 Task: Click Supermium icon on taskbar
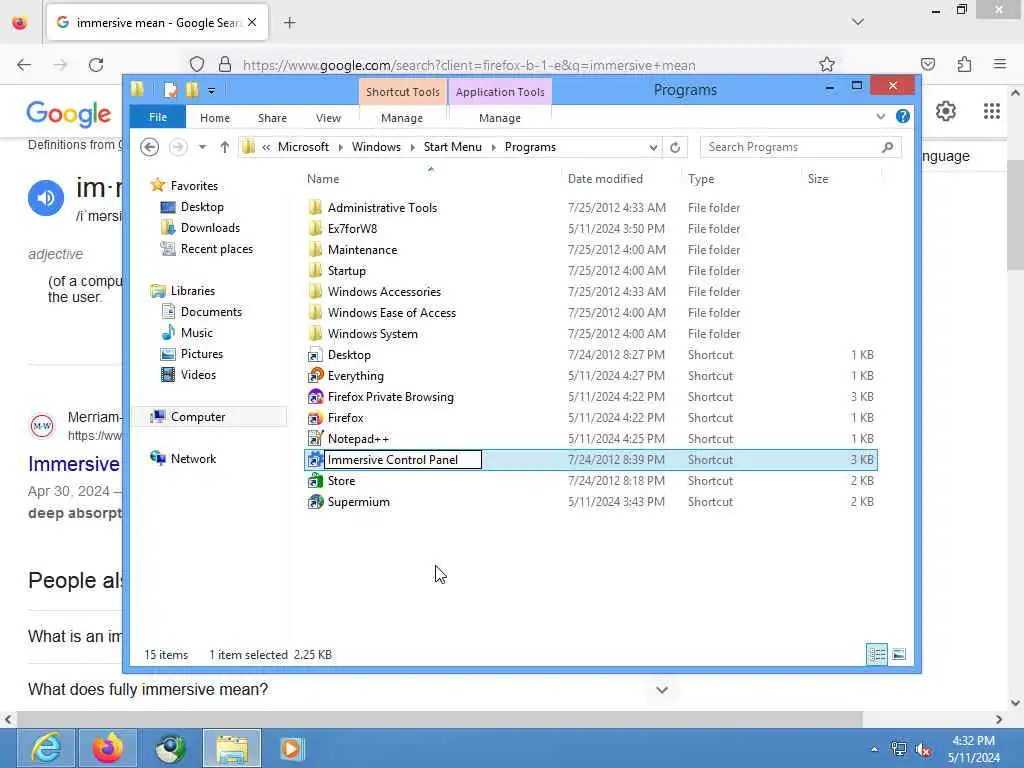170,748
